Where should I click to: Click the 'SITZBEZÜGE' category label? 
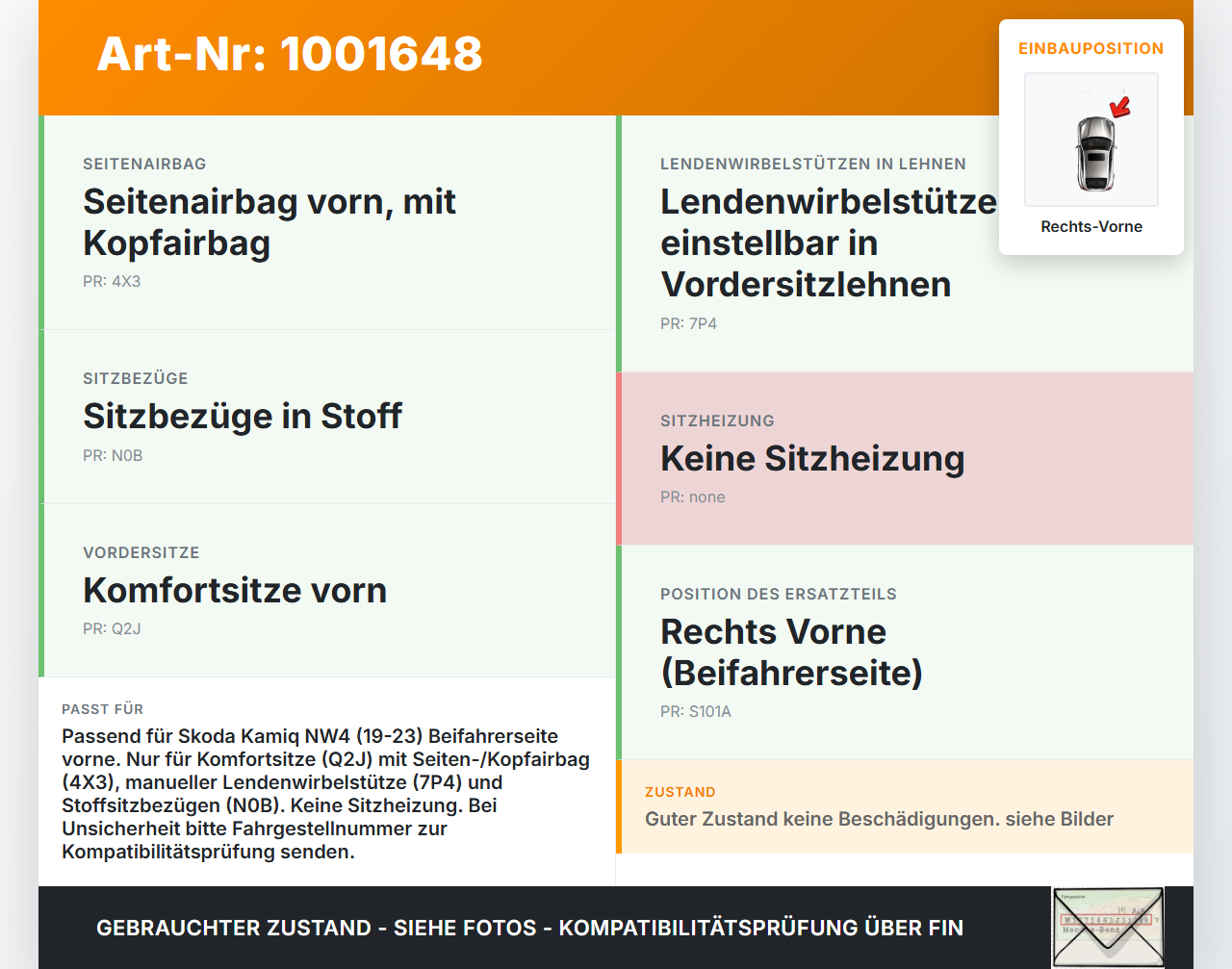(136, 378)
